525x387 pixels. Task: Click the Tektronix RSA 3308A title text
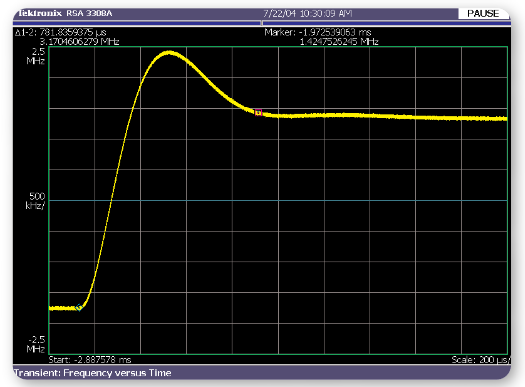pos(65,13)
